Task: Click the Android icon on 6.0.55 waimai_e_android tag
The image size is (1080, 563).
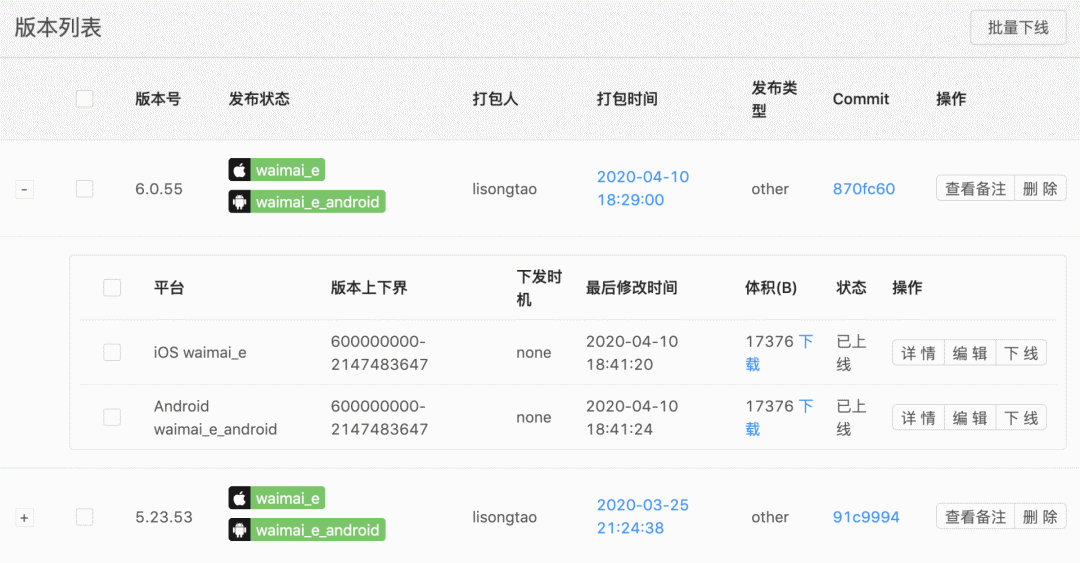Action: [x=240, y=202]
